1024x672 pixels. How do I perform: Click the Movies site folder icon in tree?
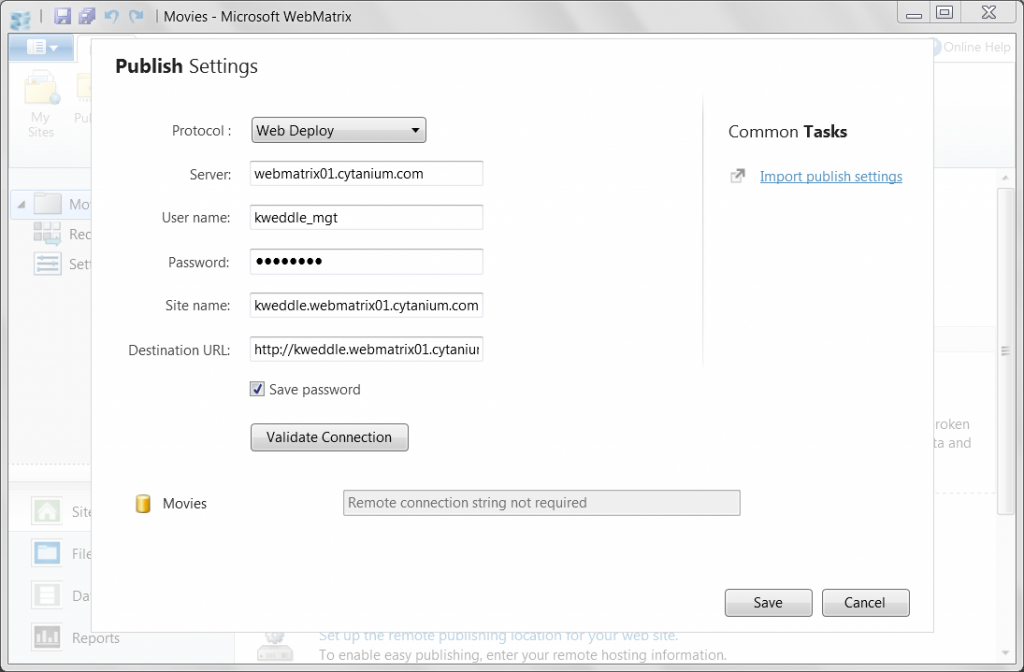48,204
